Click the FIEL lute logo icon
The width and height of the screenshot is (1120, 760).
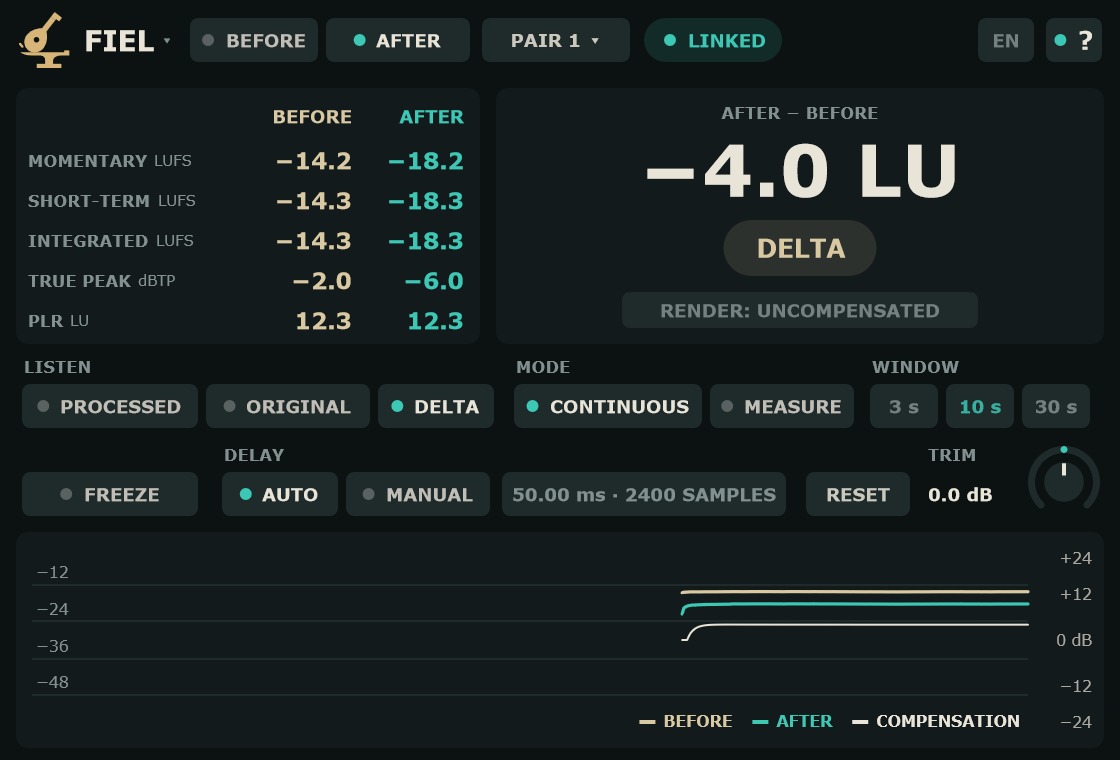click(44, 40)
